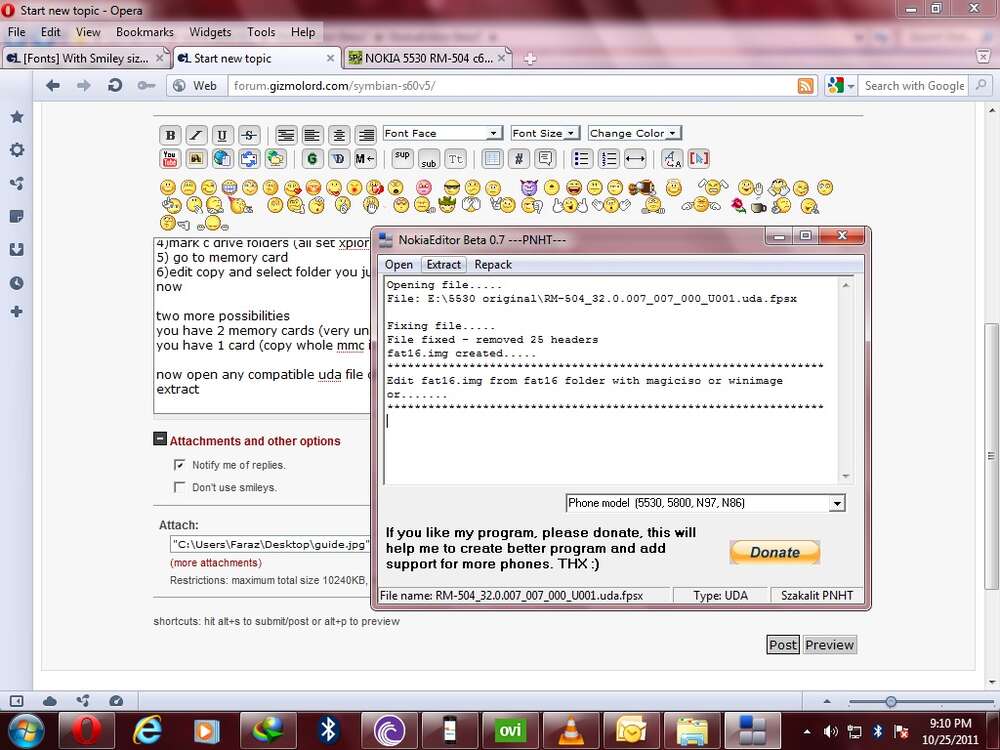The image size is (1000, 750).
Task: Right align the post text
Action: [x=365, y=135]
